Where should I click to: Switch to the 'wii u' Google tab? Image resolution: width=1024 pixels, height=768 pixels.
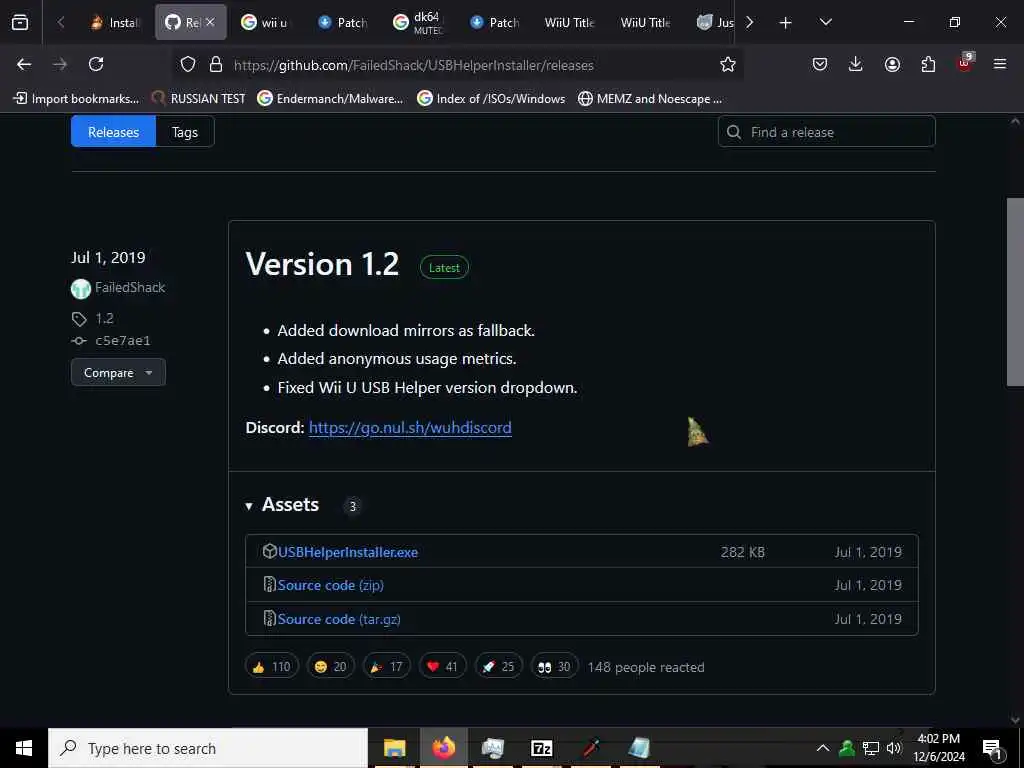pos(265,23)
